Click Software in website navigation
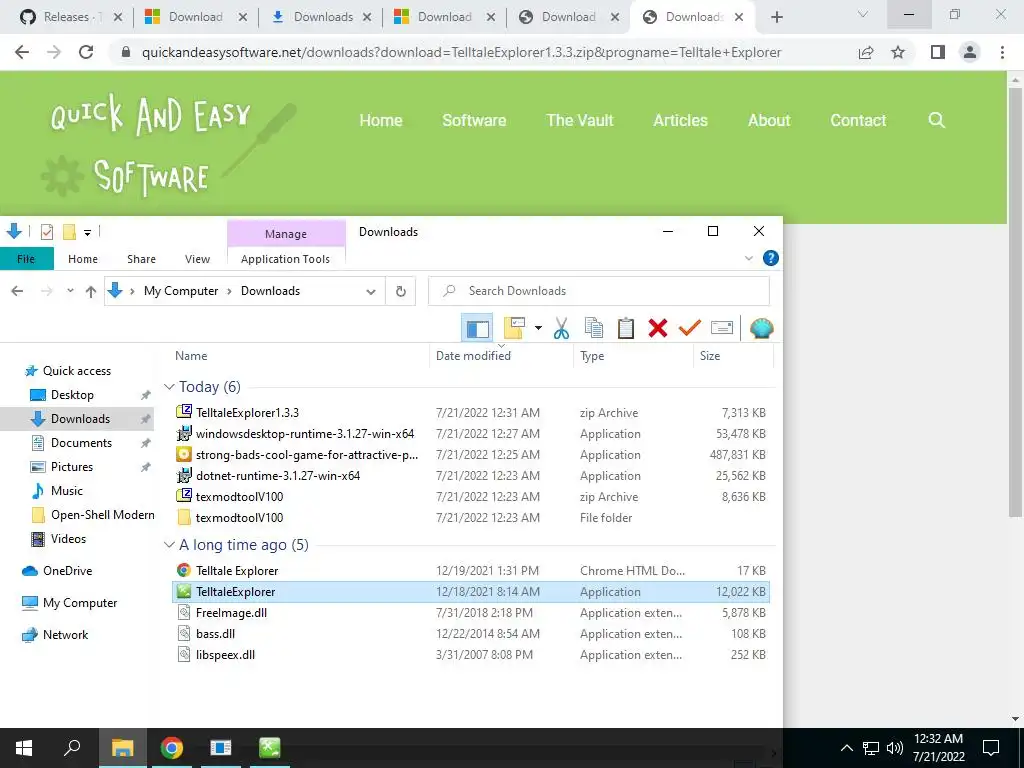Viewport: 1024px width, 768px height. coord(474,120)
